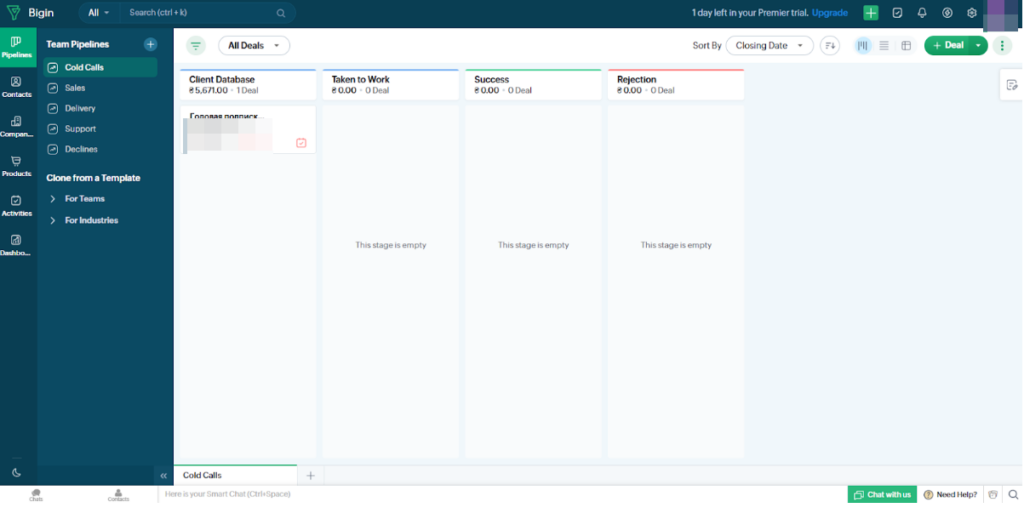Open the Closing Date sort dropdown
Image resolution: width=1024 pixels, height=525 pixels.
(768, 45)
